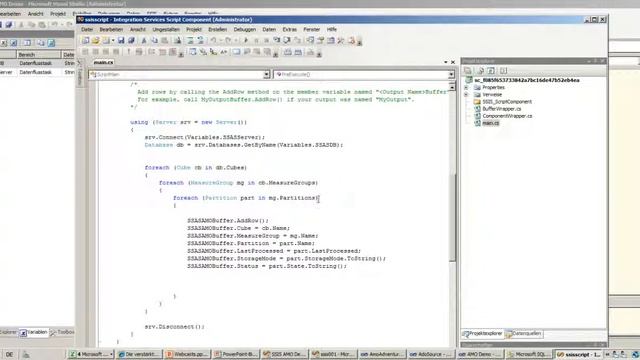The image size is (640, 360).
Task: Click the code editor scroll up arrow
Action: [452, 87]
